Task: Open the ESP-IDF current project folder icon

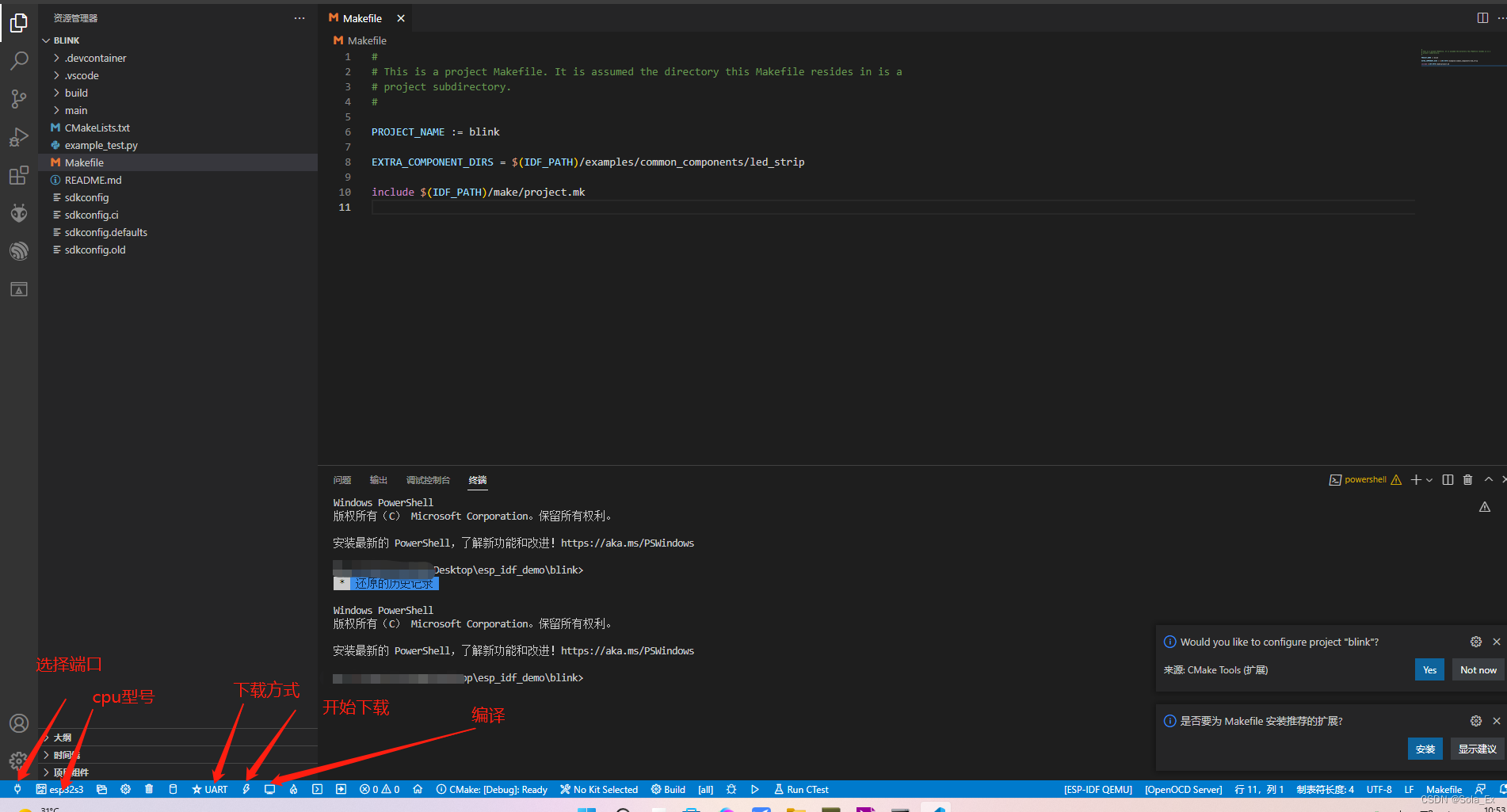Action: point(101,789)
